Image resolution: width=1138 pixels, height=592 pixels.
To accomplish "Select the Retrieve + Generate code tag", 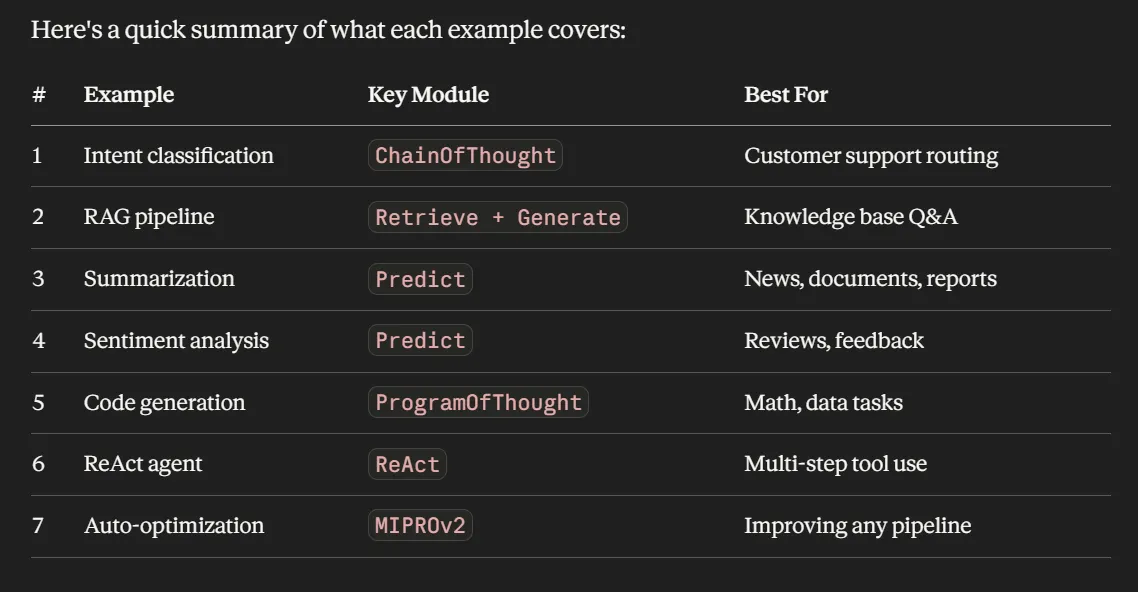I will coord(498,217).
